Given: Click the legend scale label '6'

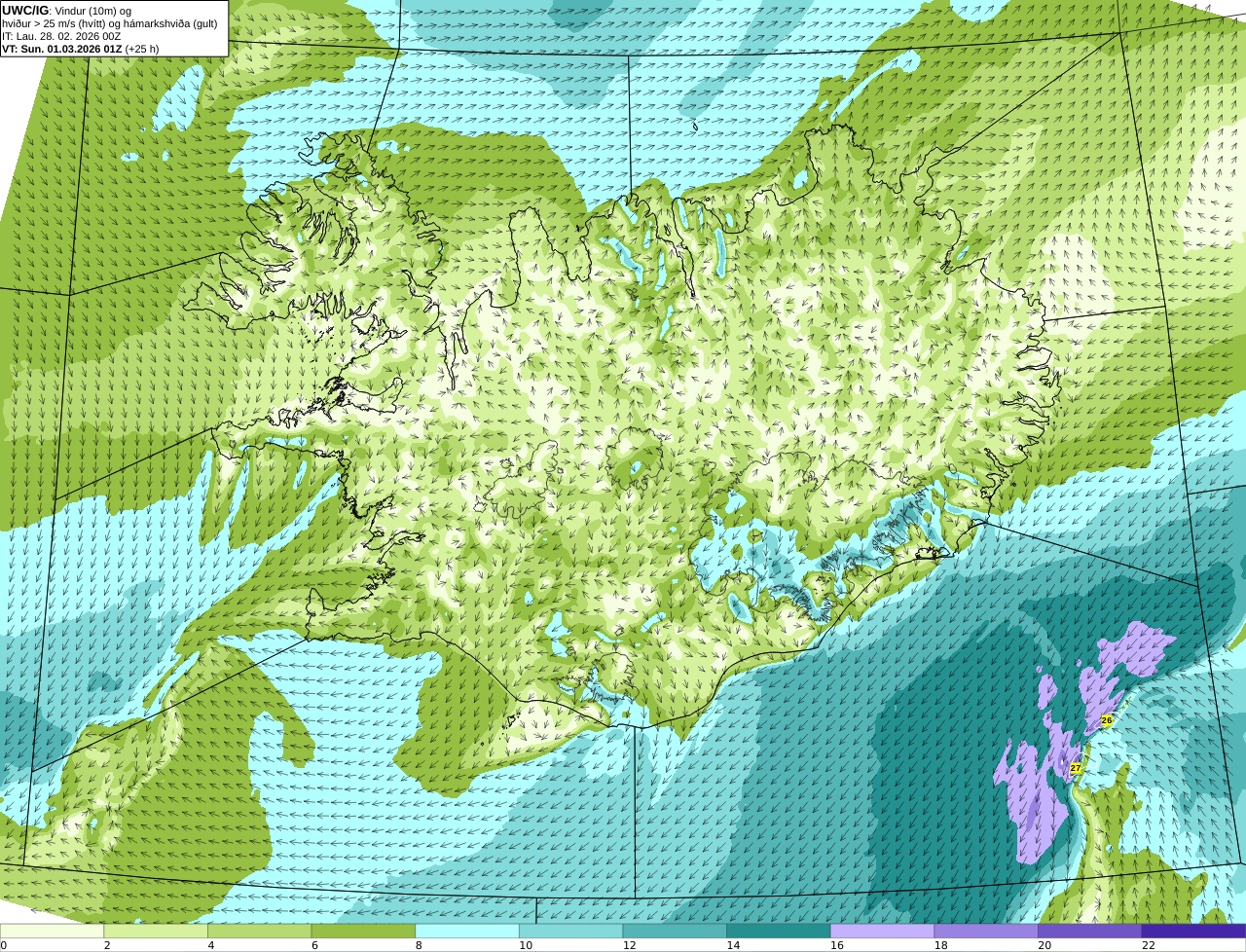Looking at the screenshot, I should [314, 945].
